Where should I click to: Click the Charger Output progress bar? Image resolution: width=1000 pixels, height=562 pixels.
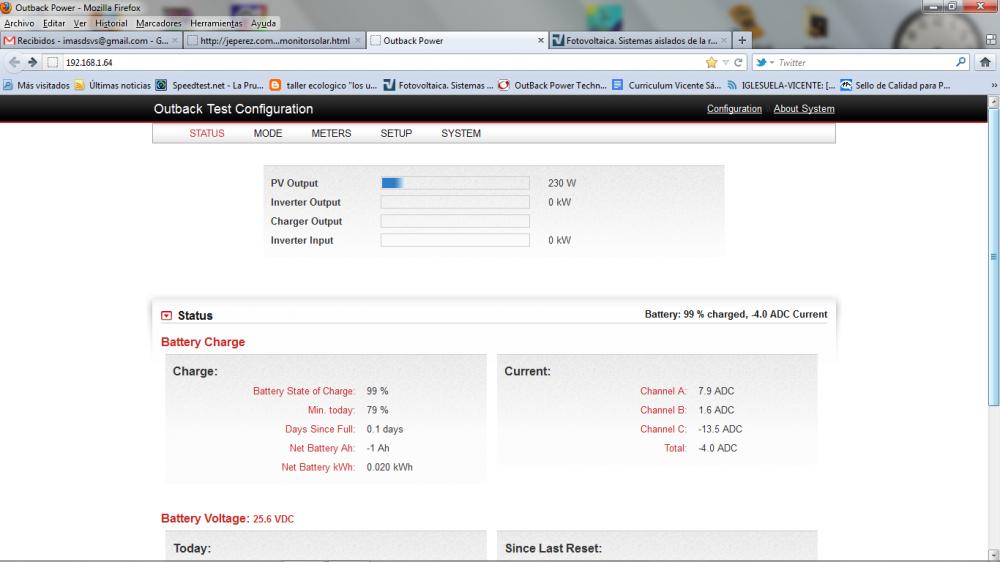(455, 221)
